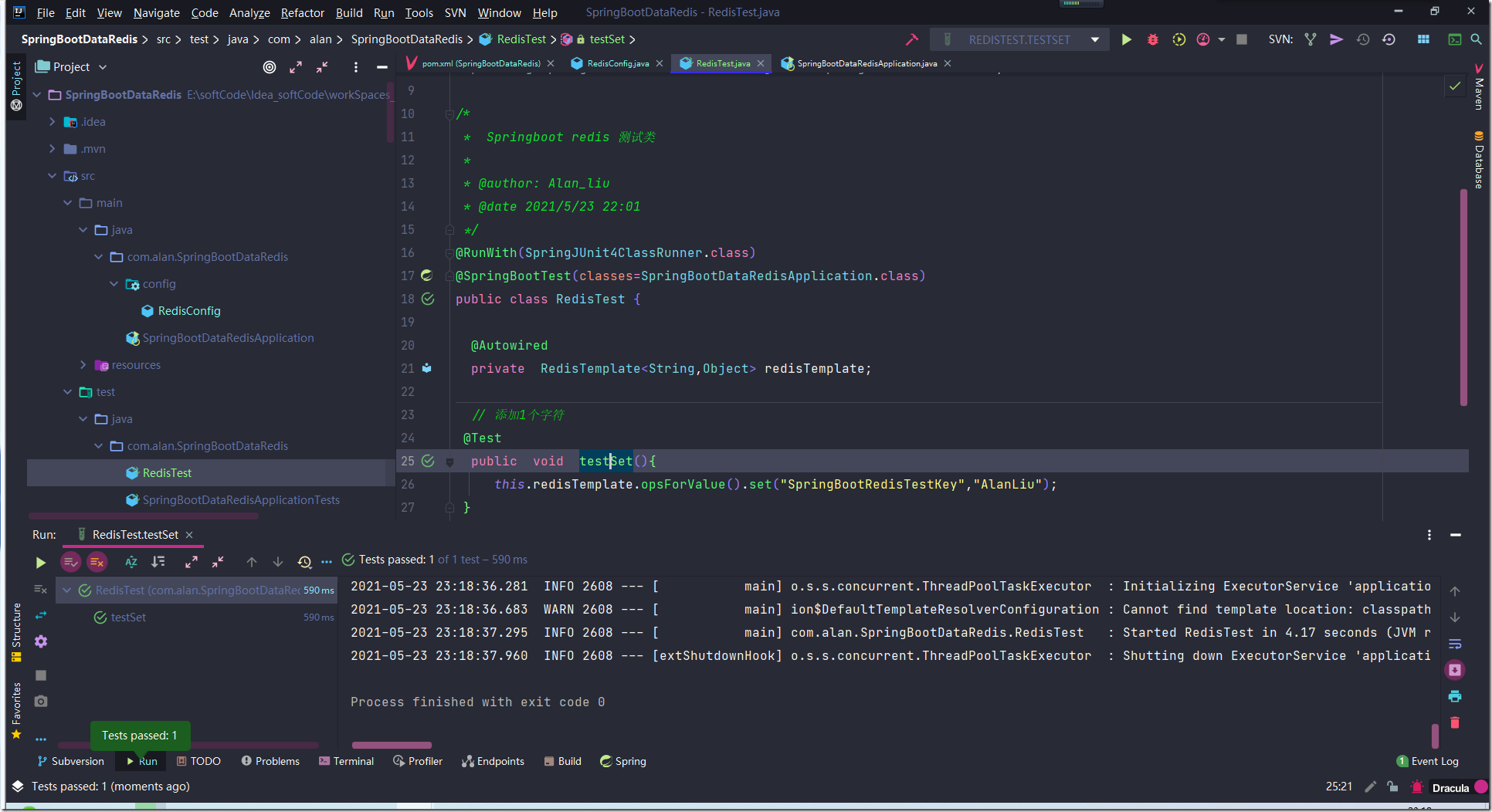The width and height of the screenshot is (1492, 812).
Task: Click the console horizontal scrollbar
Action: (392, 745)
